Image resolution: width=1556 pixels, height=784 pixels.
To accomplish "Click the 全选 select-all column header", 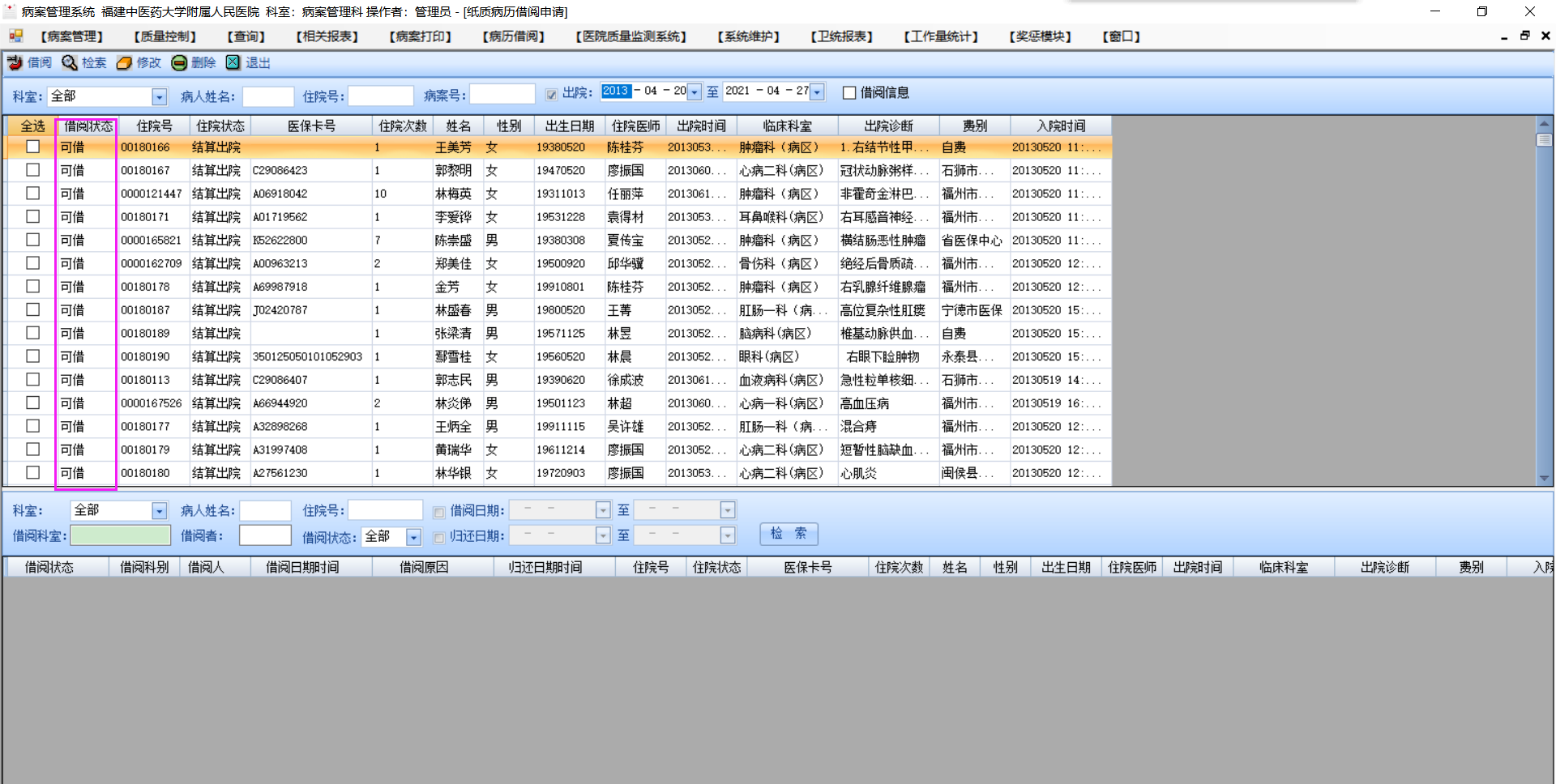I will pyautogui.click(x=32, y=126).
